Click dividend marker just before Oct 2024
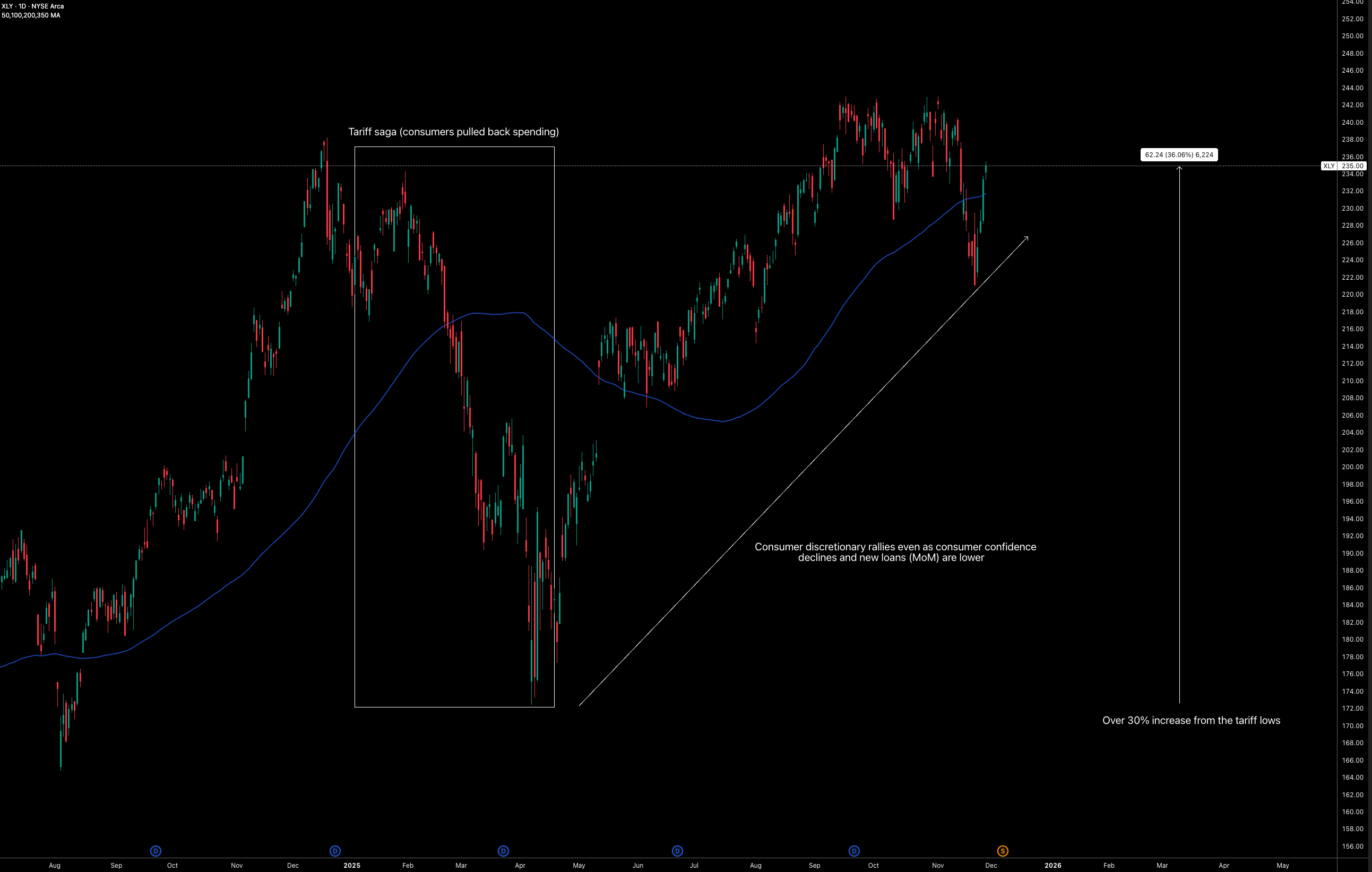The image size is (1372, 872). 156,851
